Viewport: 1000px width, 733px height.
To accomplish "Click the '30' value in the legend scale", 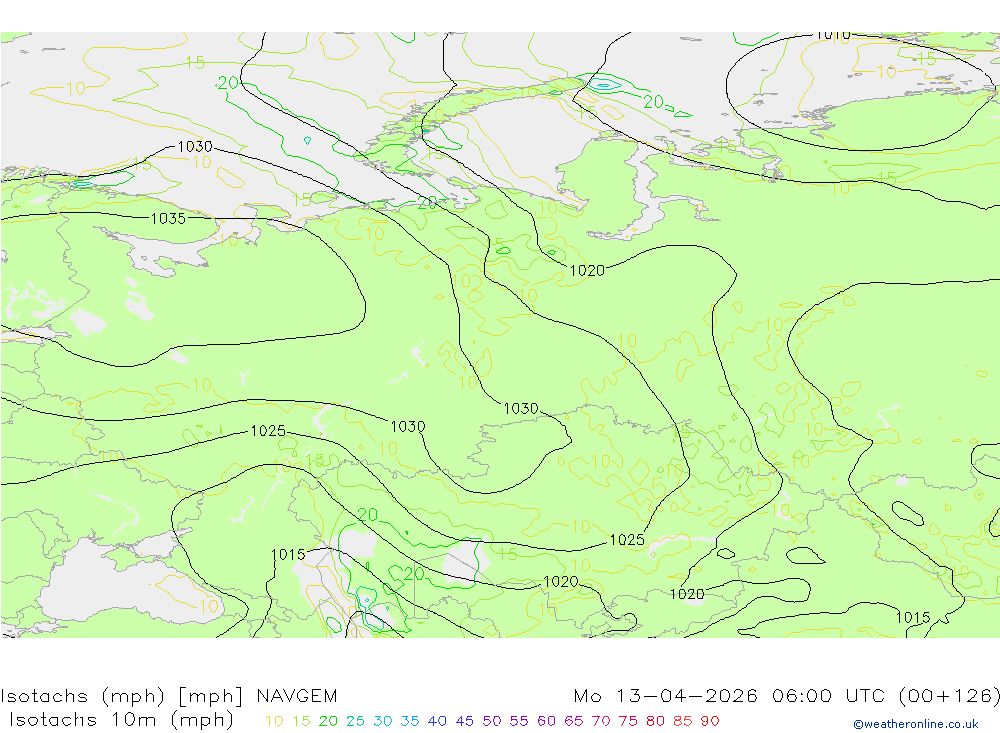I will pyautogui.click(x=383, y=721).
